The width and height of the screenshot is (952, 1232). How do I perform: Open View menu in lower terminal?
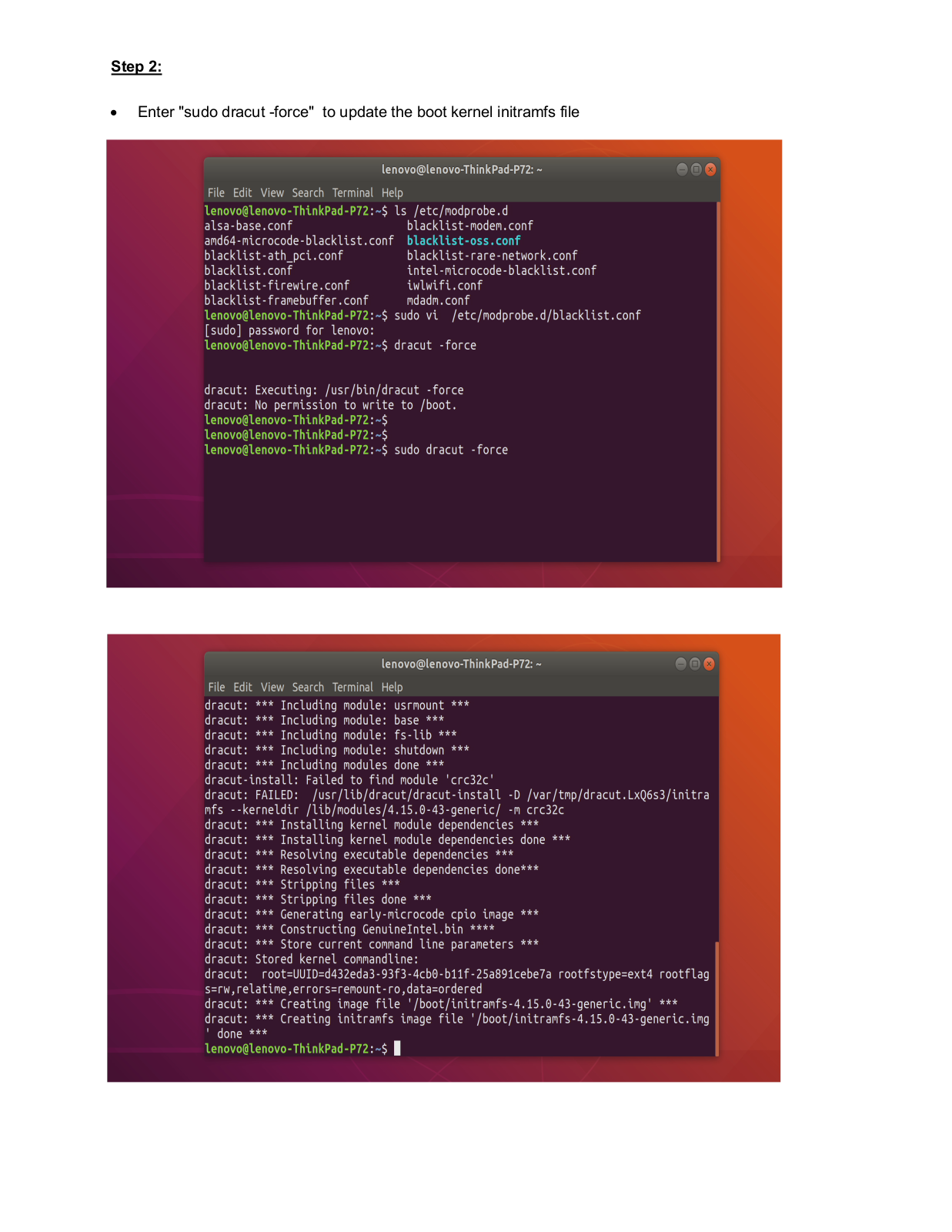(272, 687)
